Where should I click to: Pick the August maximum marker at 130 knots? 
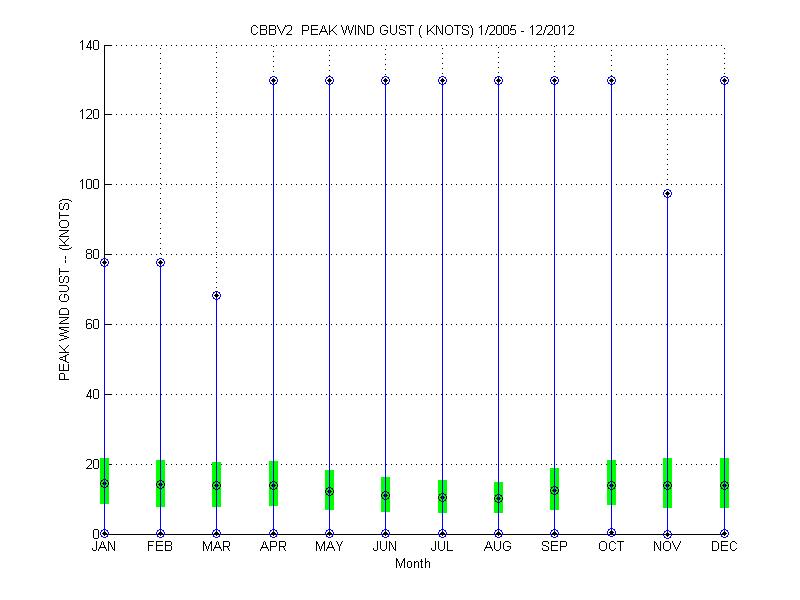click(x=498, y=80)
